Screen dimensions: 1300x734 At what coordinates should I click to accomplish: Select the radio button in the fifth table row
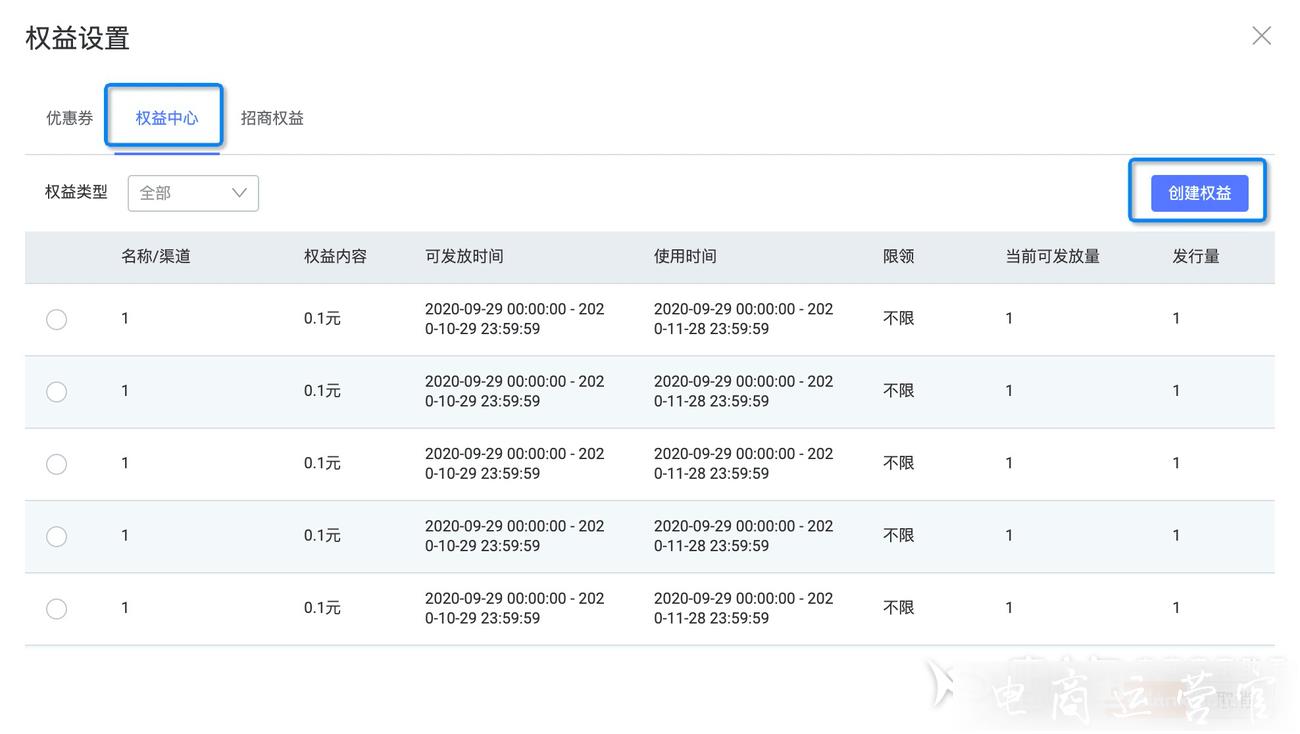(57, 608)
